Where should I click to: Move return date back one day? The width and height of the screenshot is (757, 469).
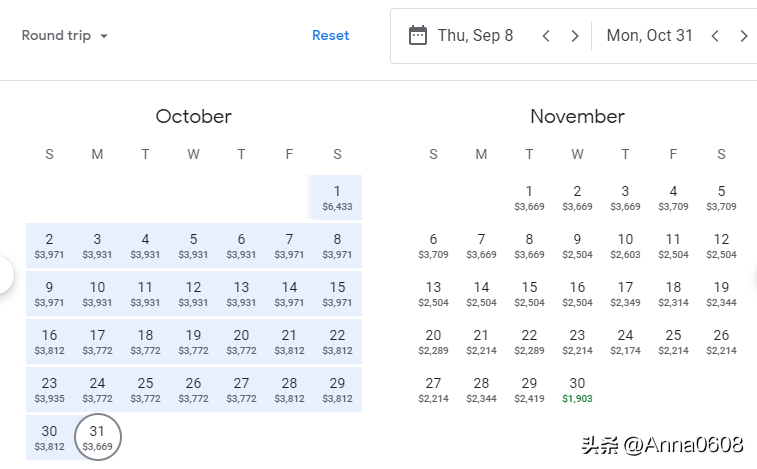715,36
